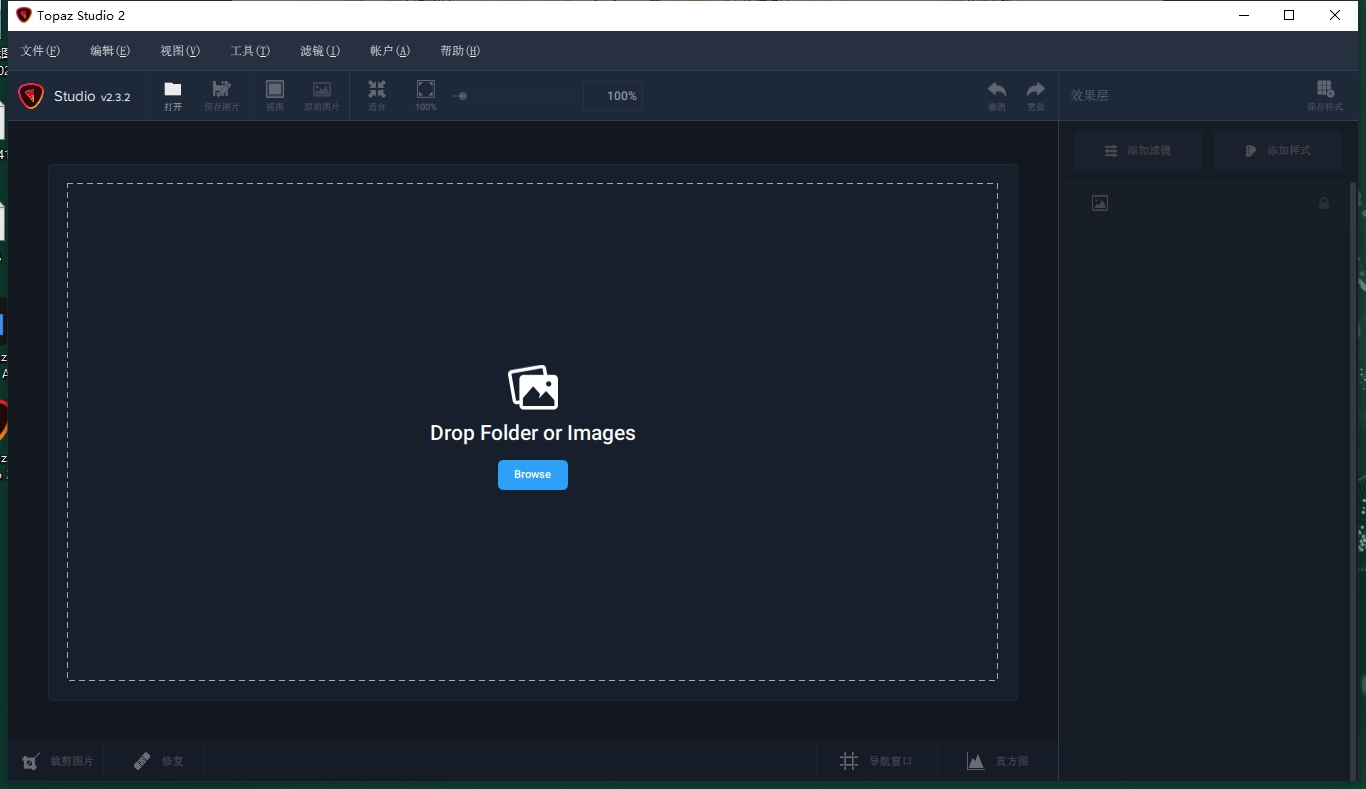Screen dimensions: 1366x789
Task: Click the 保存样式 save style icon
Action: (1325, 96)
